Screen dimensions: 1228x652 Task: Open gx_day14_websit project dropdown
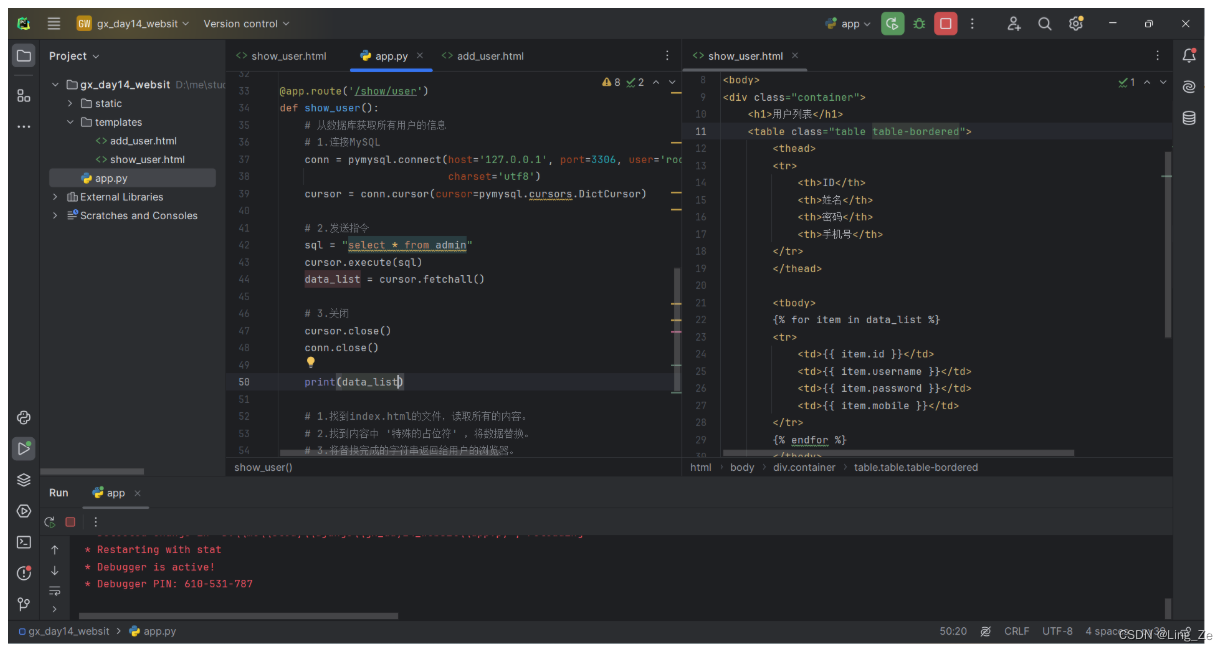(132, 23)
